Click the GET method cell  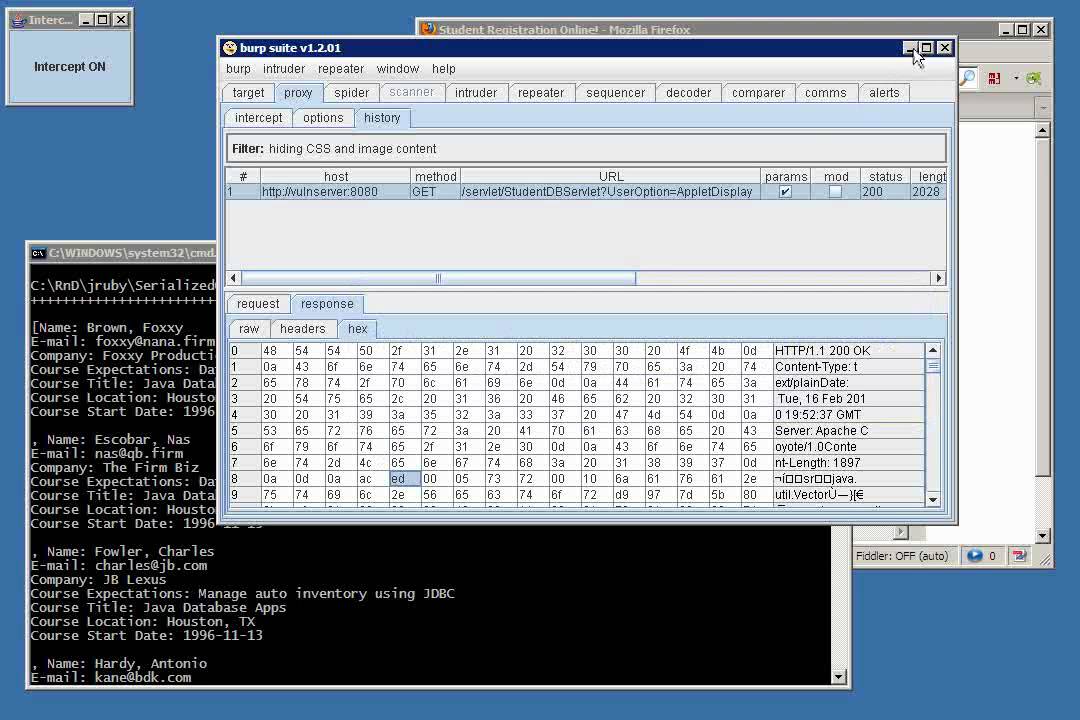435,192
